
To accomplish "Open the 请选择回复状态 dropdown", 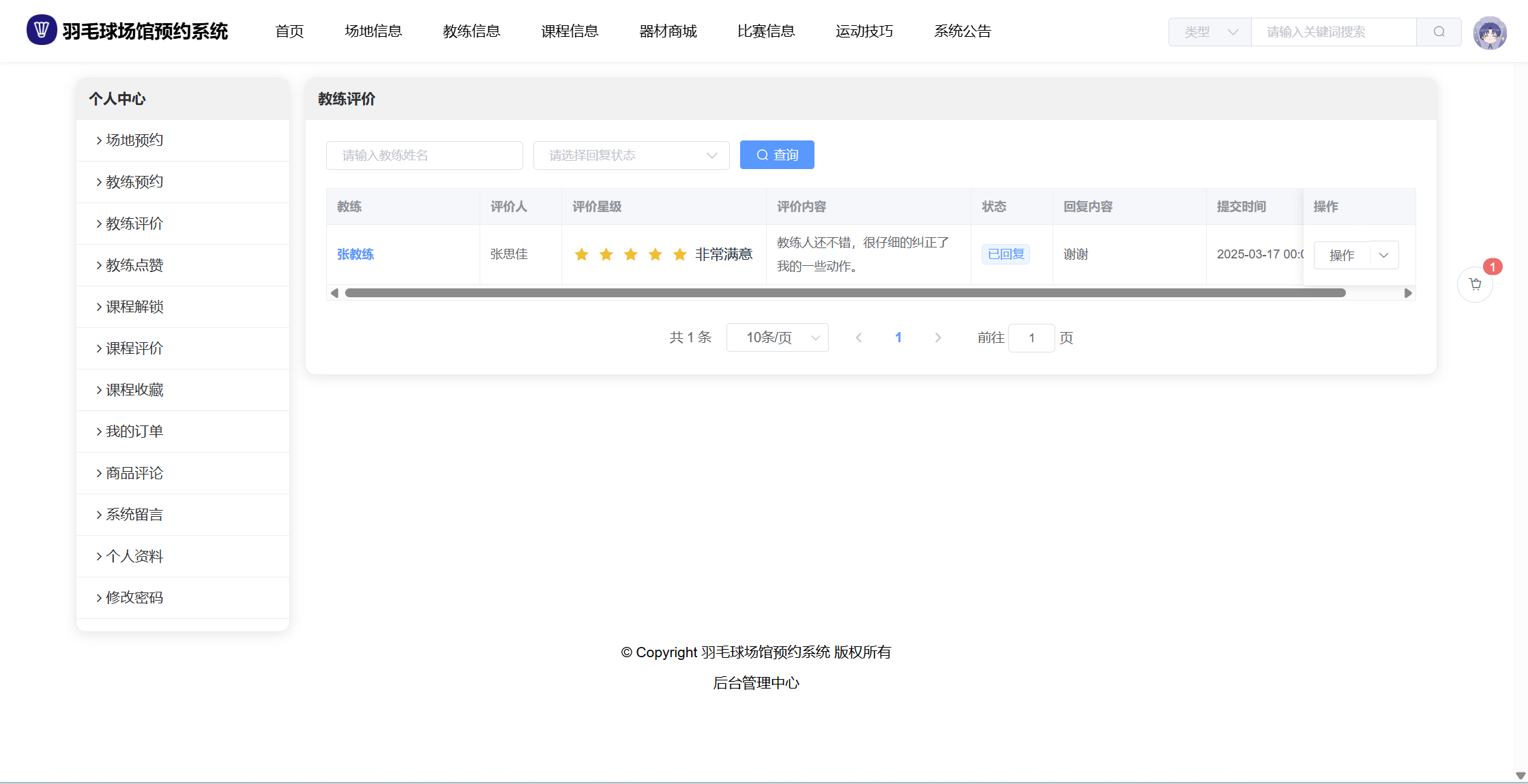I will [631, 155].
